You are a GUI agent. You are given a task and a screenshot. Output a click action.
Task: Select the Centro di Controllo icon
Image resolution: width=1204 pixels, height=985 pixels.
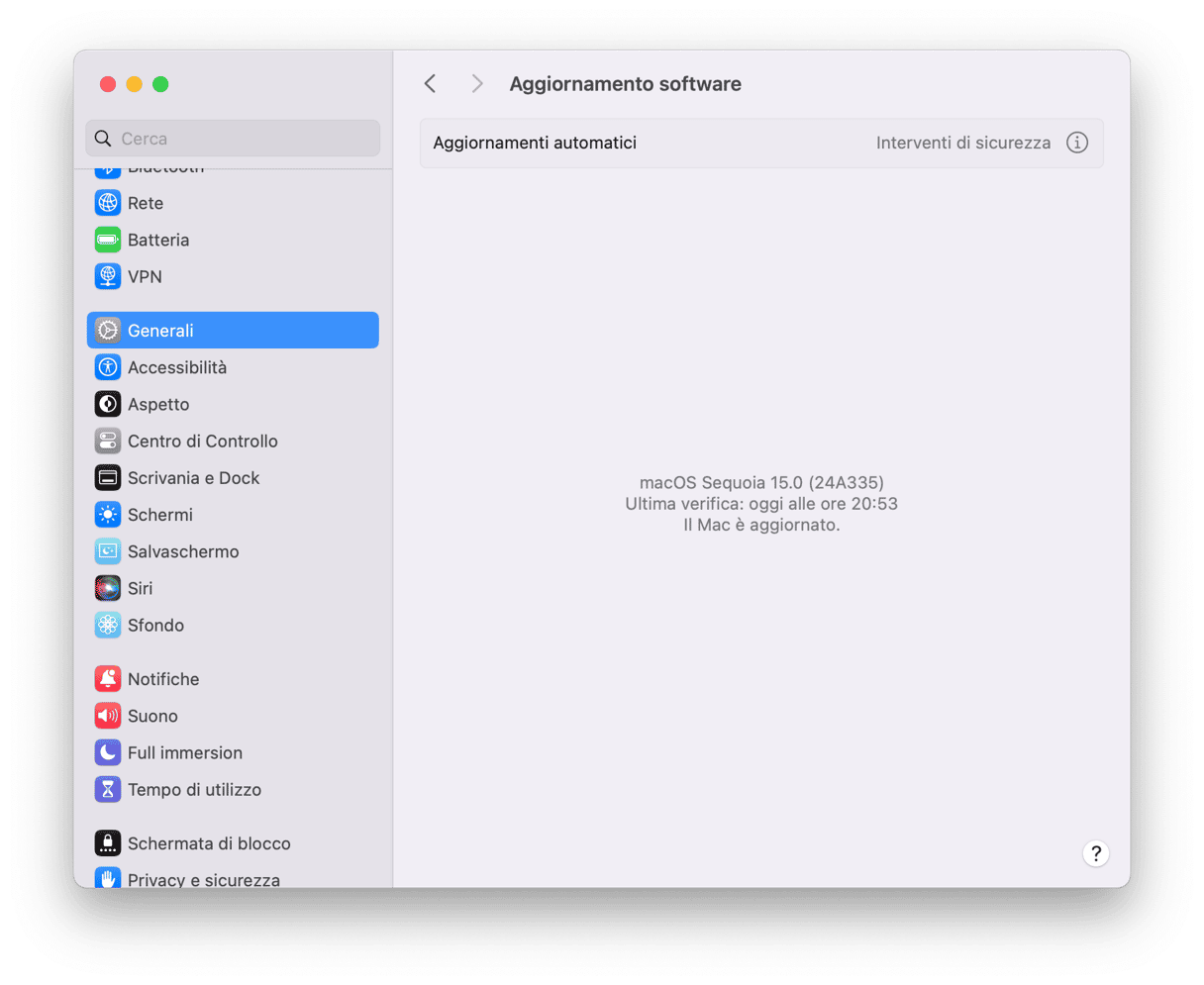click(108, 442)
